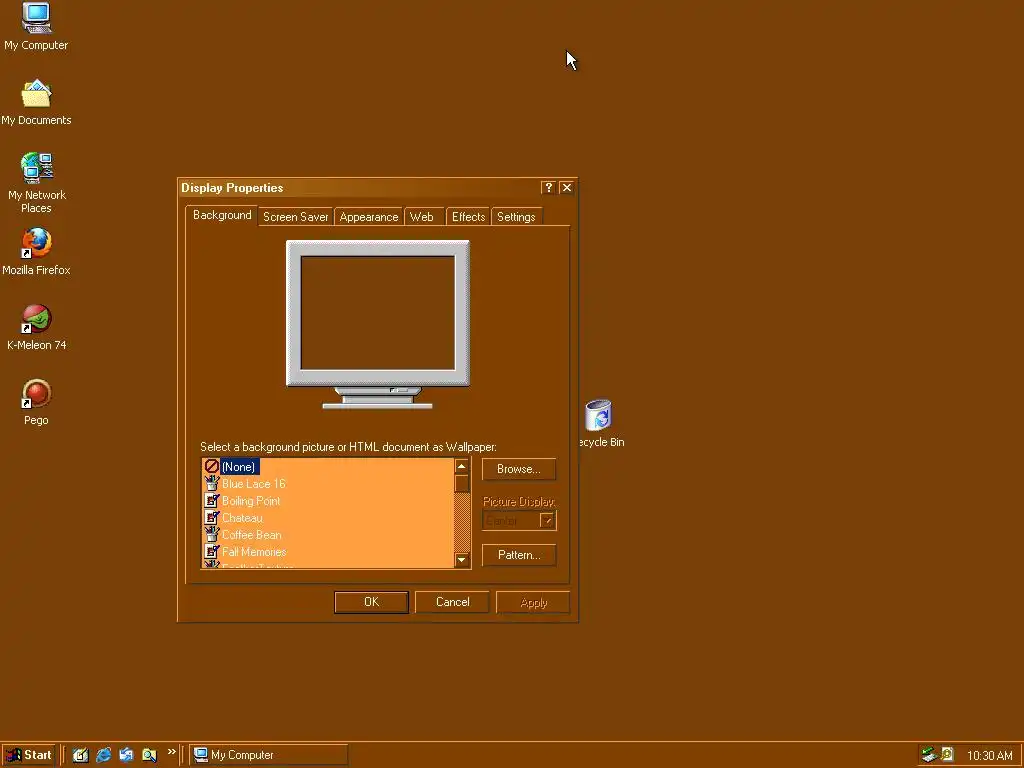Click the document icon beside Chateau
1024x768 pixels.
(212, 517)
